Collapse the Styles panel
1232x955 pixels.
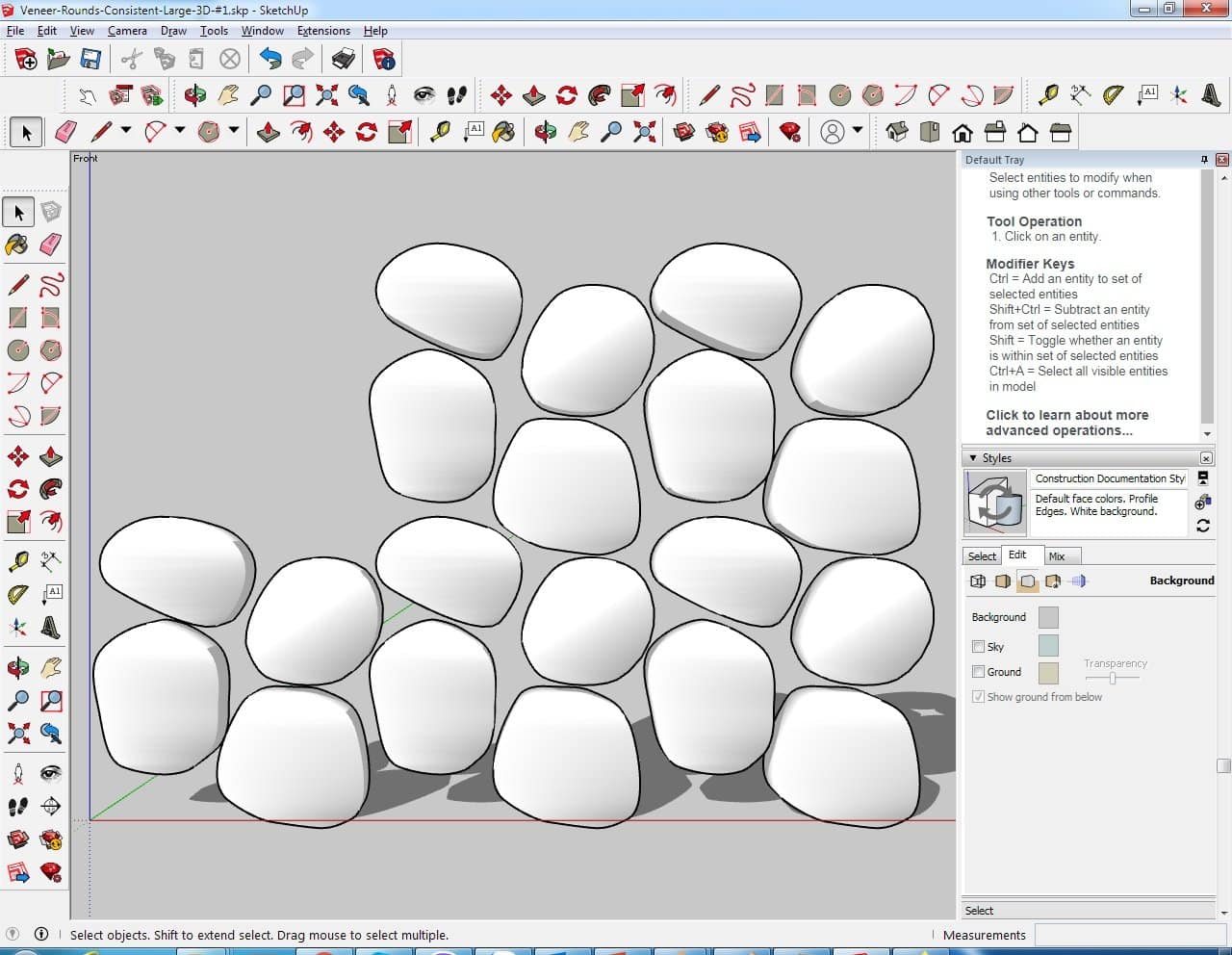click(x=973, y=458)
